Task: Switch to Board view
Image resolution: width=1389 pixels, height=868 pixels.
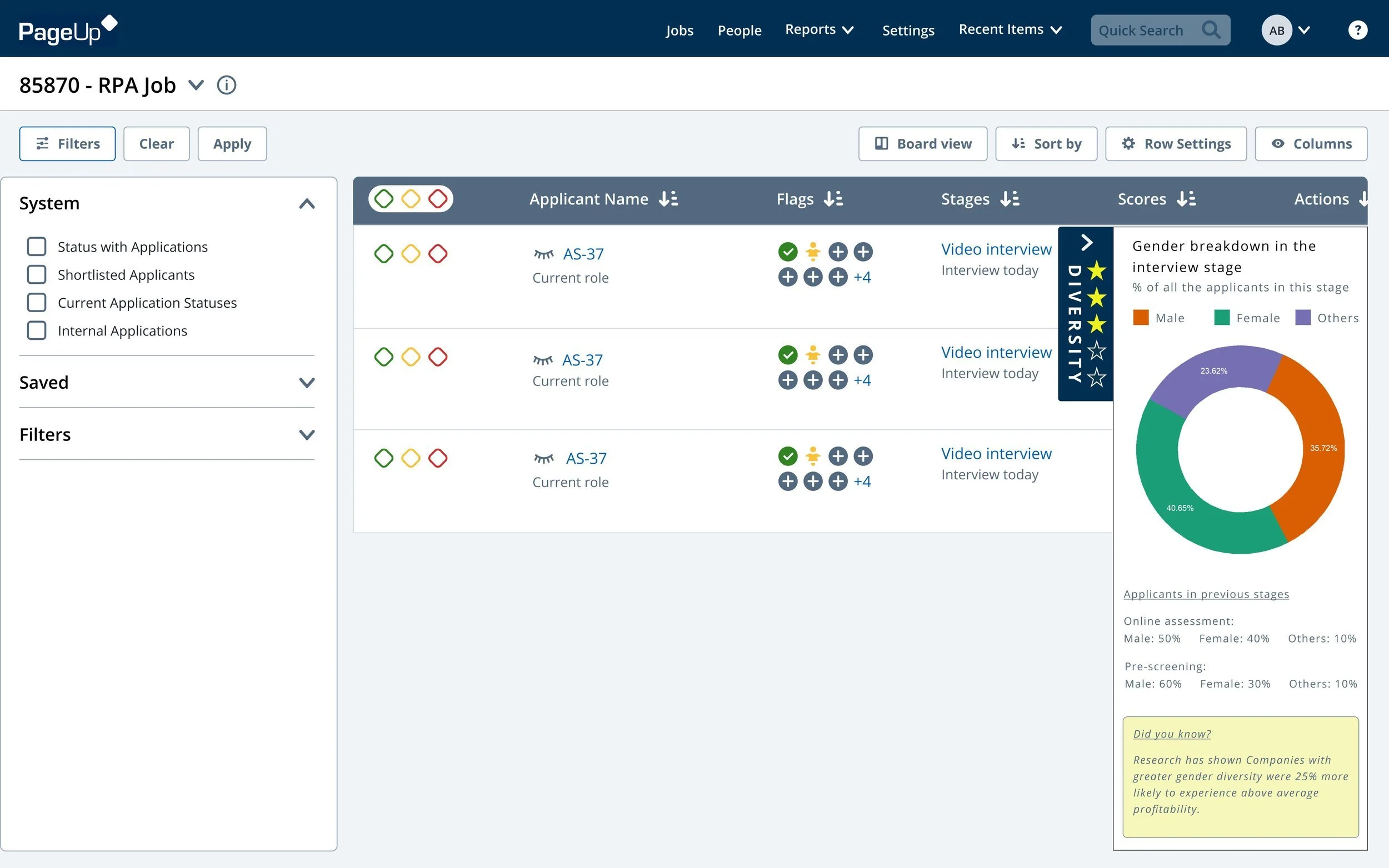Action: [922, 143]
